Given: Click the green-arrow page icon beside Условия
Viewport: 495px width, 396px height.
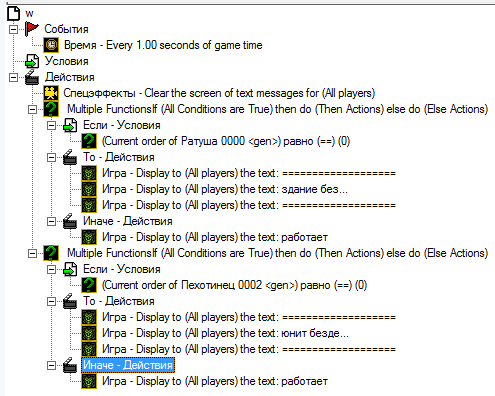Looking at the screenshot, I should pos(32,61).
